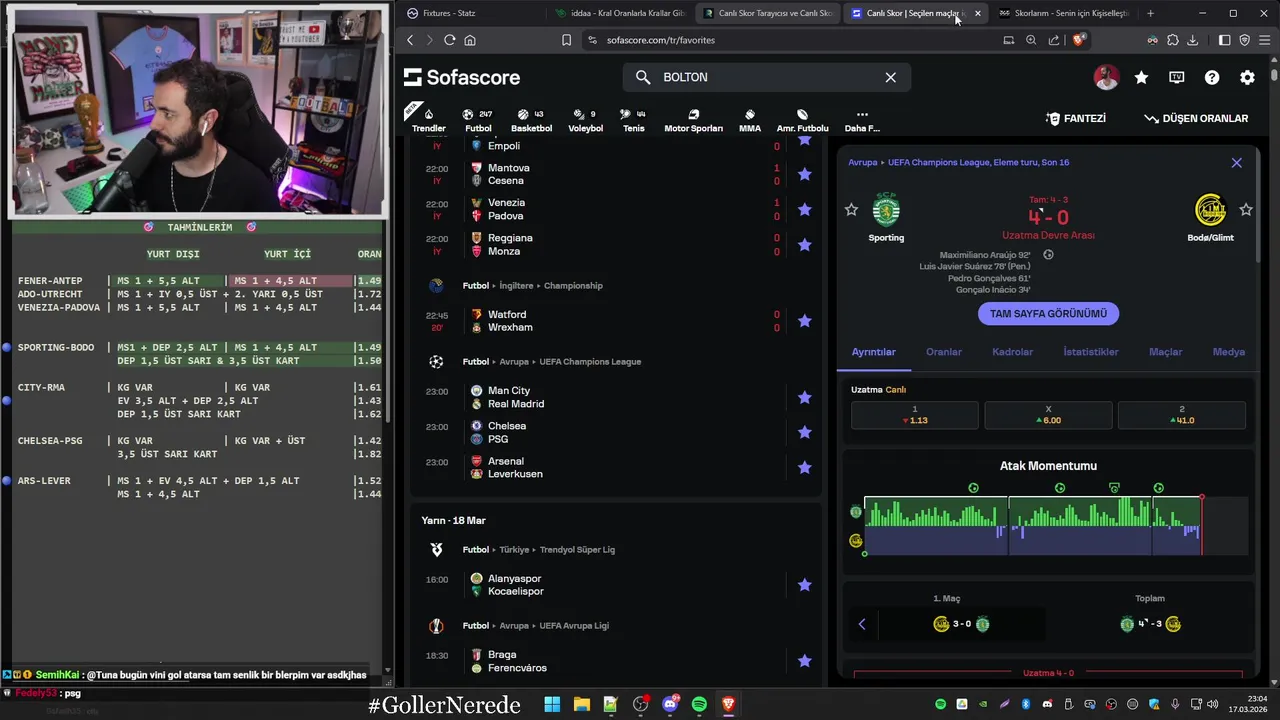Click Brave Shields lion icon

[1078, 40]
